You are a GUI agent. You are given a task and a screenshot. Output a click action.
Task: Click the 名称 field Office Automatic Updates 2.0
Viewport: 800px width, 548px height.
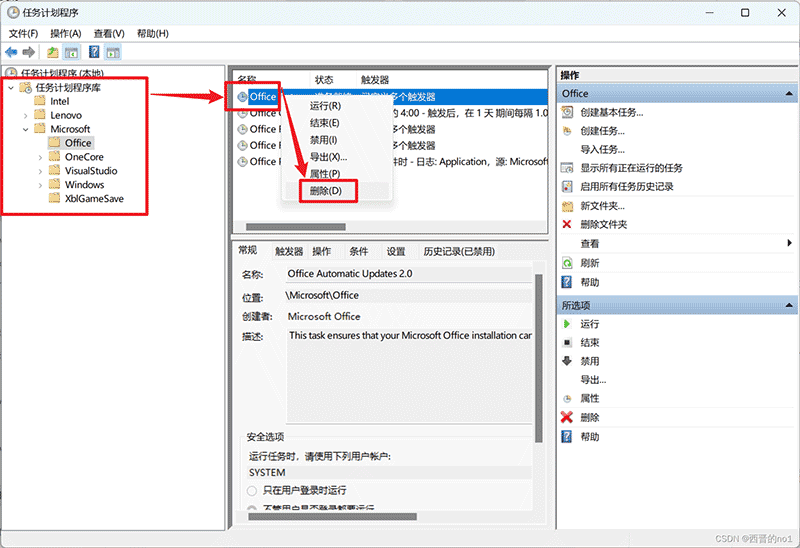pos(408,274)
